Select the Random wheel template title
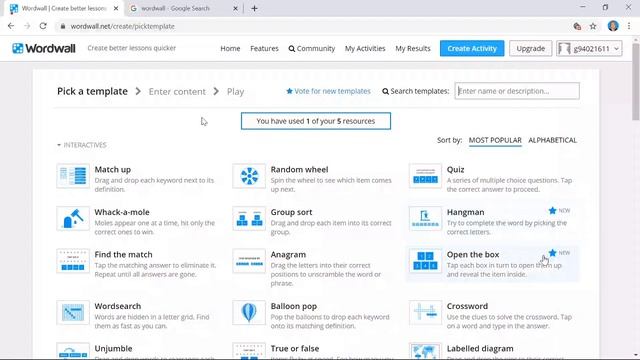This screenshot has width=640, height=360. (299, 169)
